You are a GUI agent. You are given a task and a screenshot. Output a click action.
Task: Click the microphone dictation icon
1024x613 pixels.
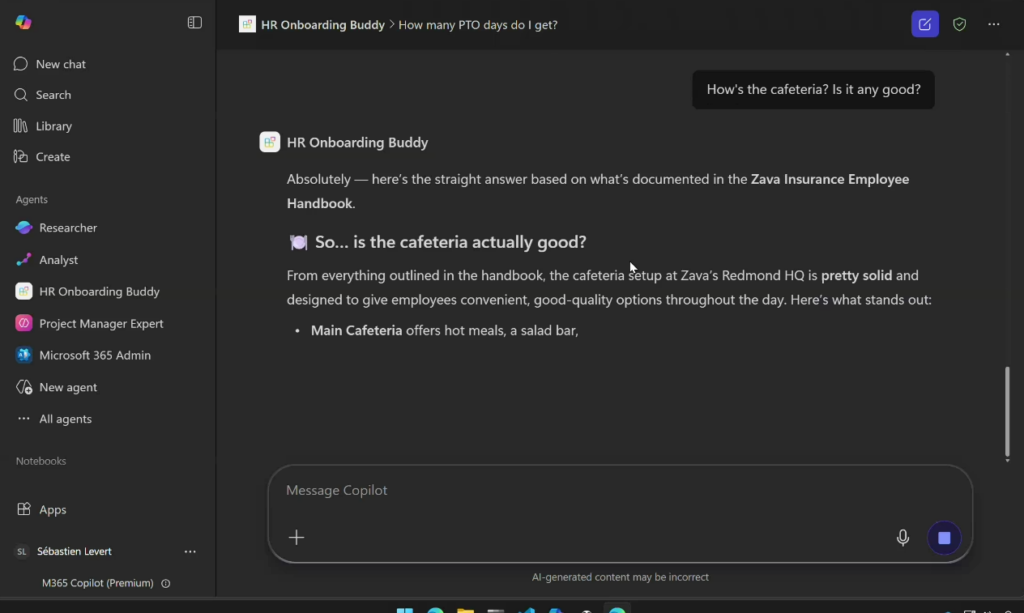[x=903, y=538]
